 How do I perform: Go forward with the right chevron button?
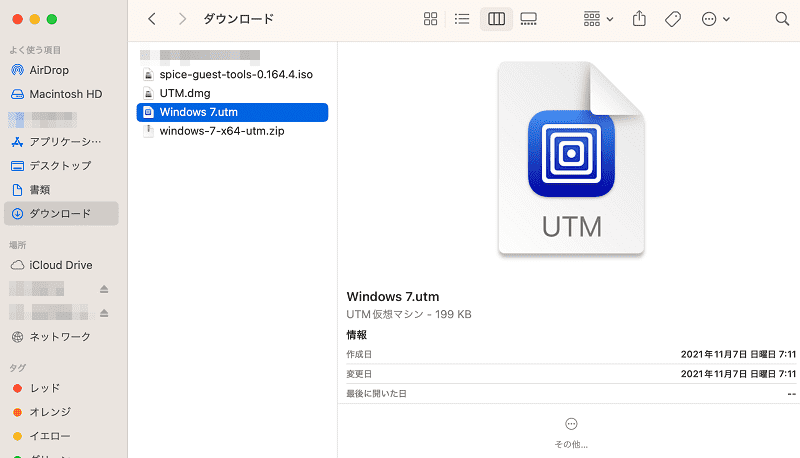[x=182, y=19]
